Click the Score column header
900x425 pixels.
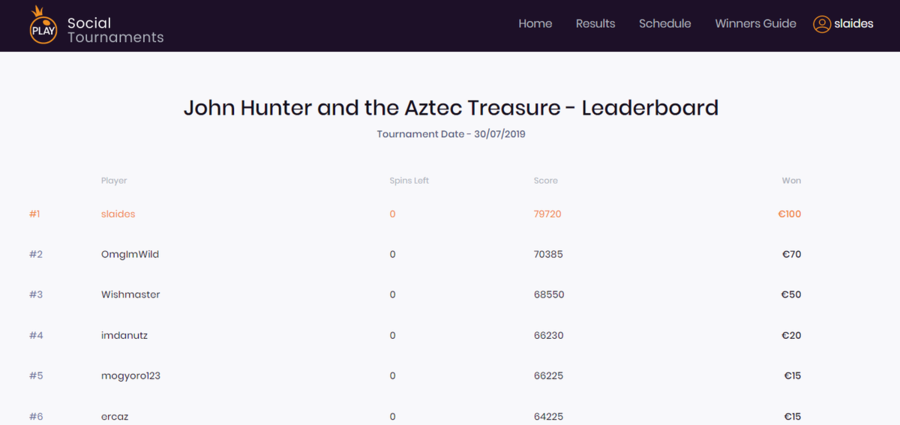pyautogui.click(x=546, y=181)
